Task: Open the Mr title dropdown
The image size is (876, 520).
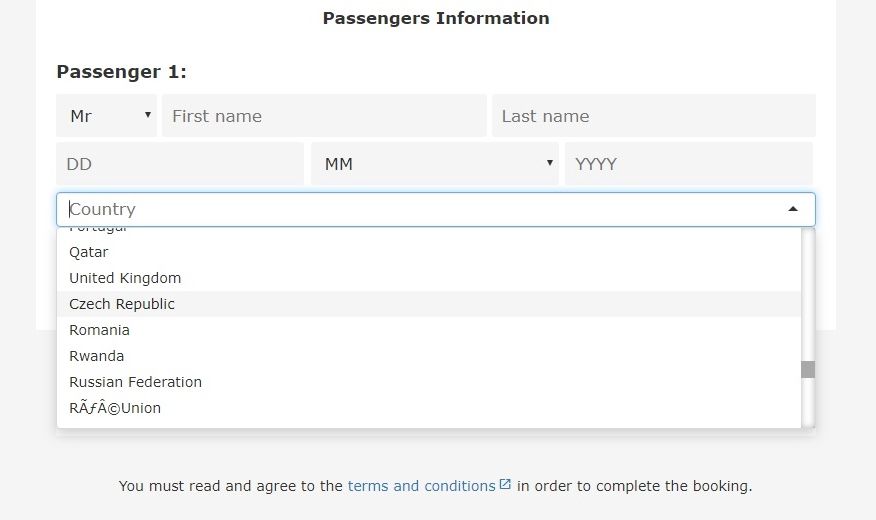Action: (x=106, y=116)
